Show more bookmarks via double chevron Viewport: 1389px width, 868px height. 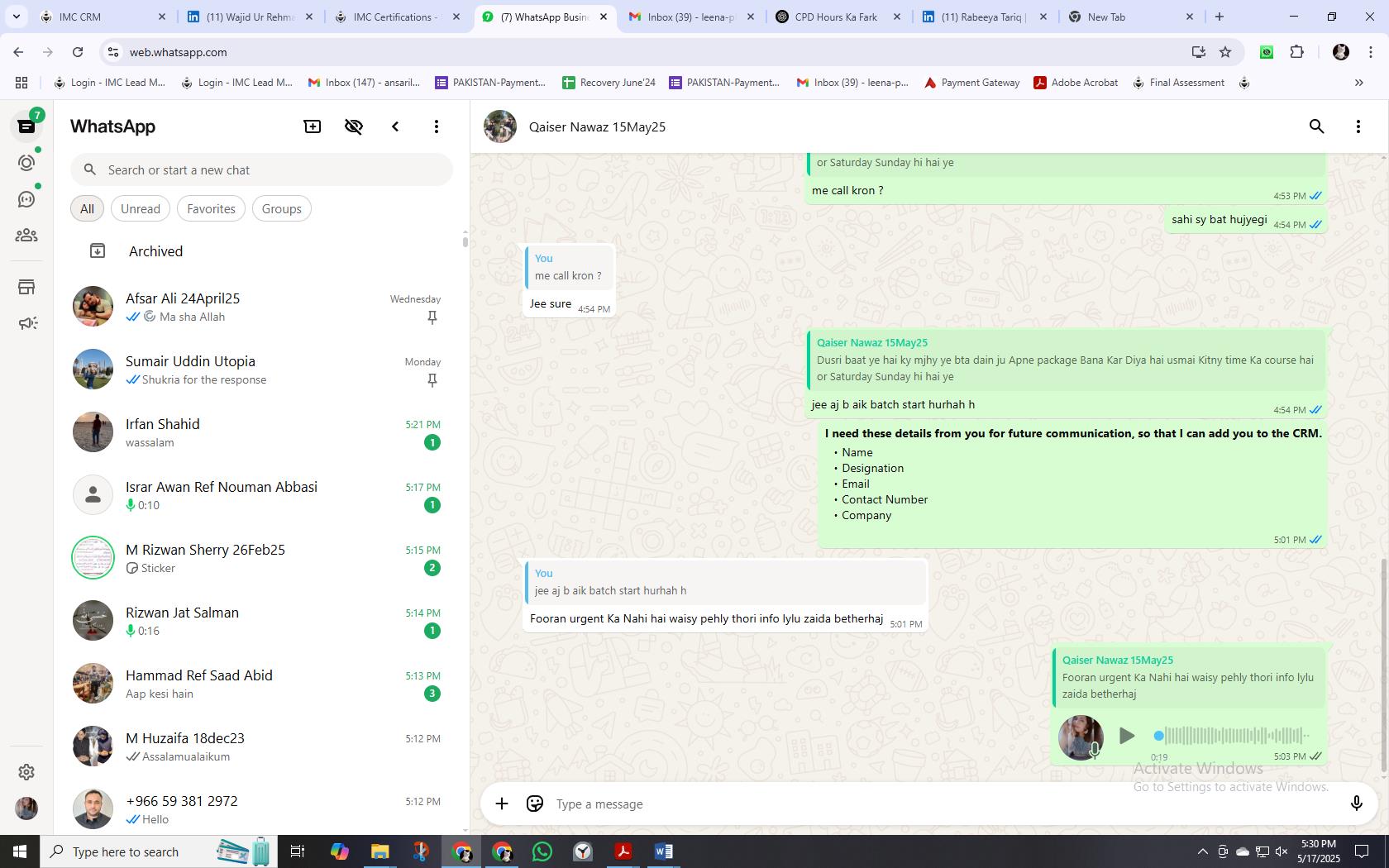point(1358,83)
